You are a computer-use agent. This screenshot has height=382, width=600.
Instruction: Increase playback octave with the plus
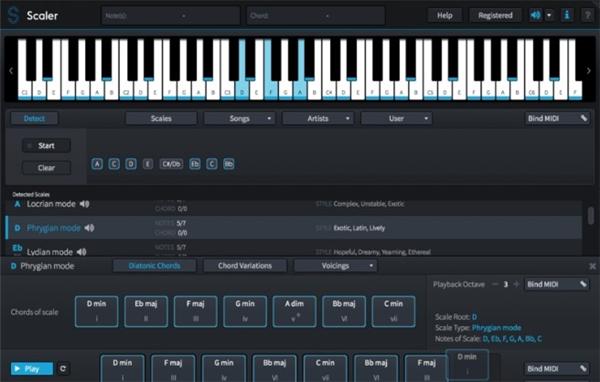(x=516, y=284)
